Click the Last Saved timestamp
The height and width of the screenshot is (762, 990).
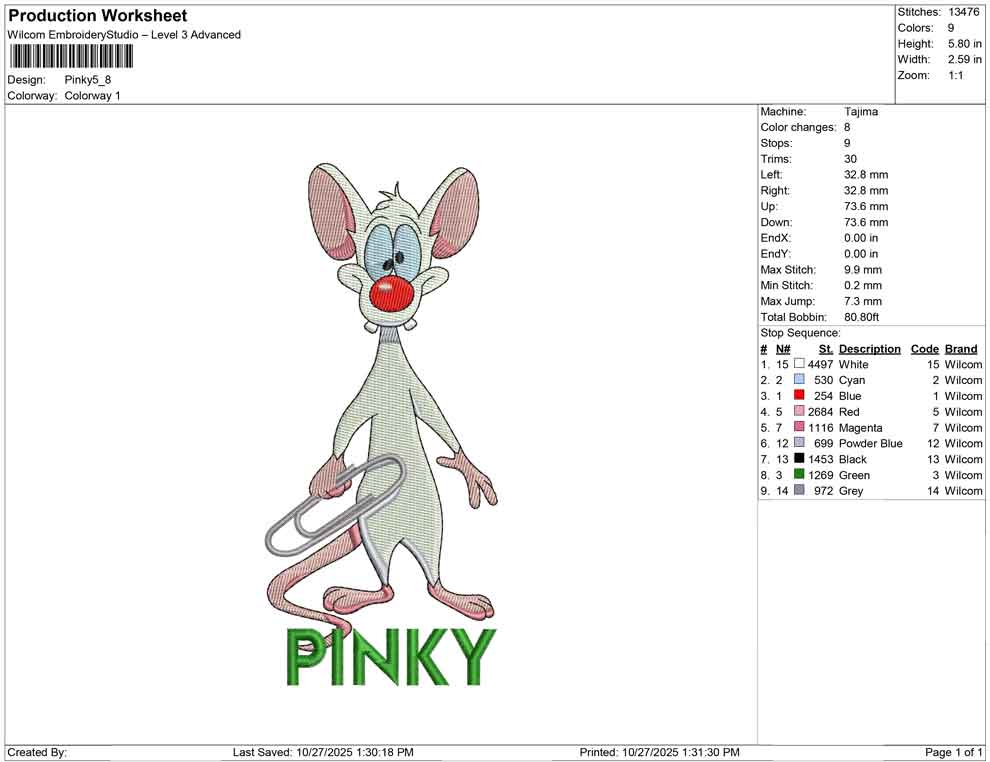coord(323,752)
